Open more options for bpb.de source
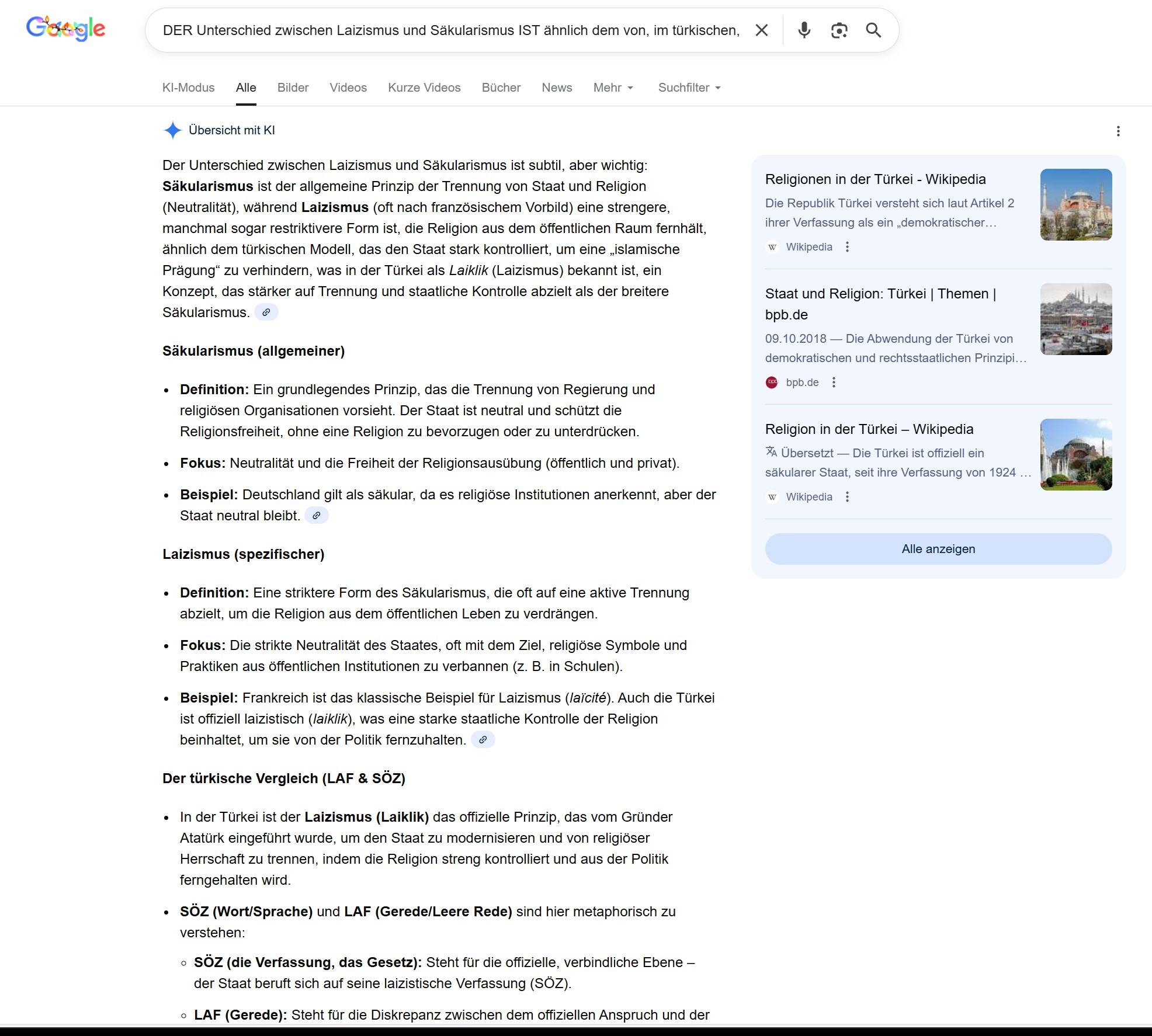The width and height of the screenshot is (1152, 1036). [x=834, y=383]
